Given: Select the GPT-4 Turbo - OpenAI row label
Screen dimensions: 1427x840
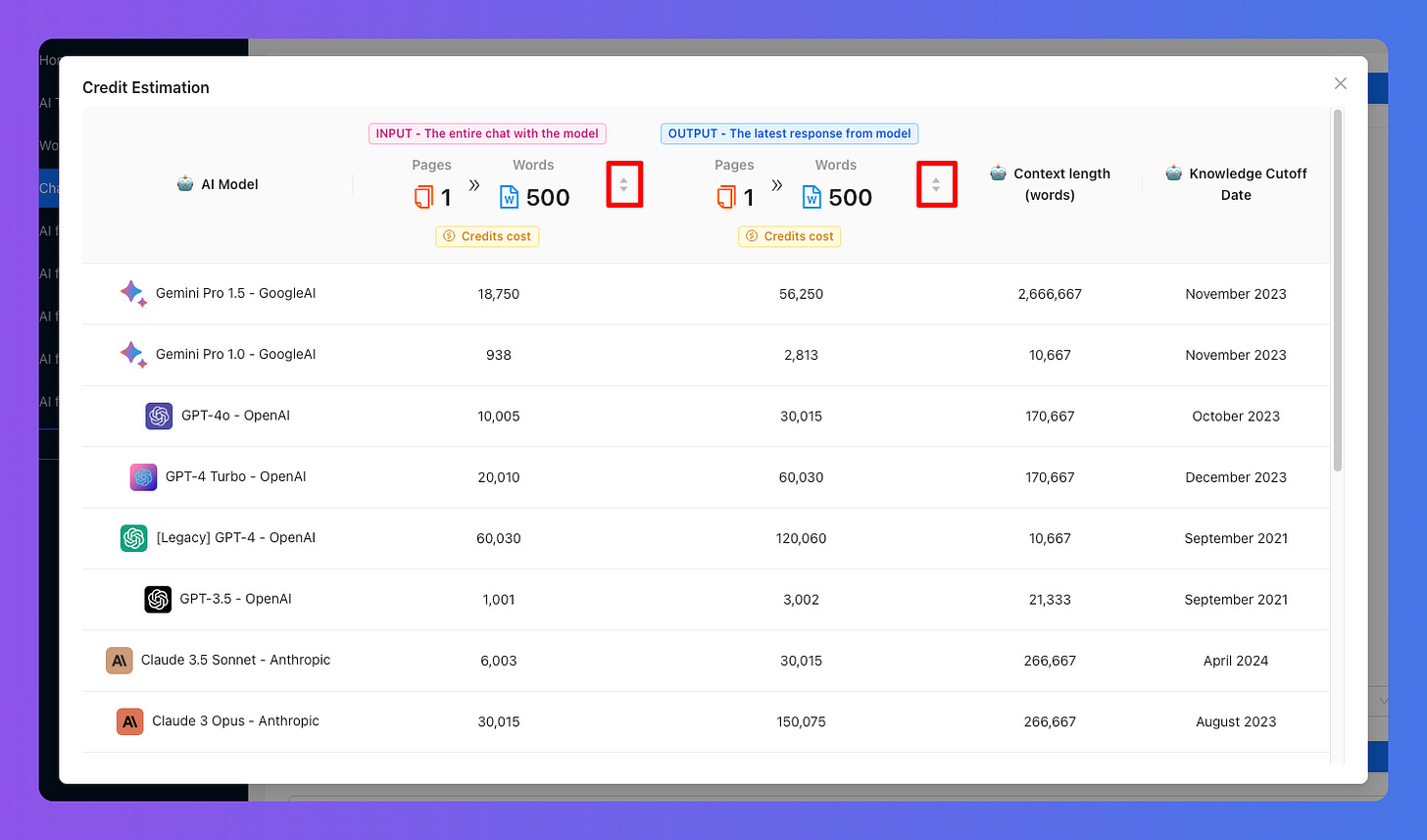Looking at the screenshot, I should 235,476.
